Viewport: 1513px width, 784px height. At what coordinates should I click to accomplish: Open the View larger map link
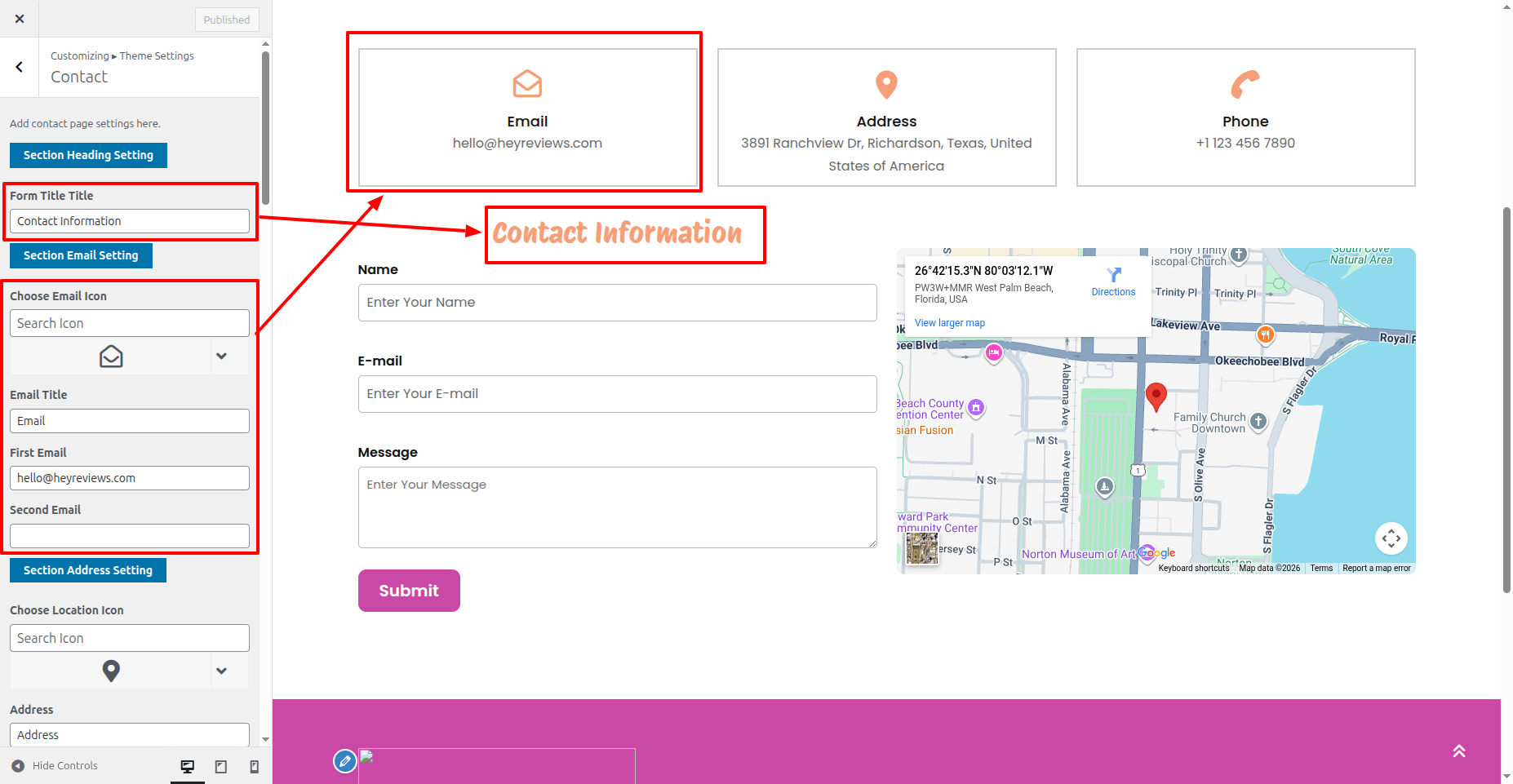coord(949,323)
